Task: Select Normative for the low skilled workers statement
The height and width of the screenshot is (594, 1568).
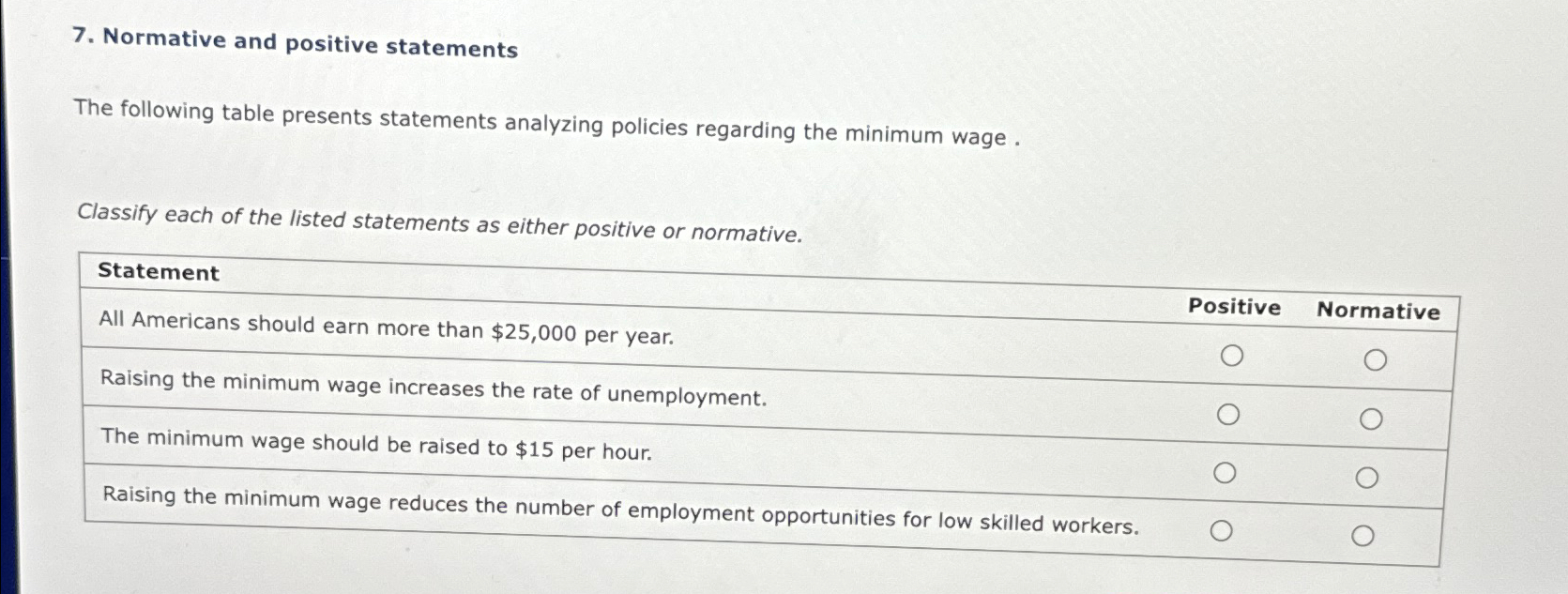Action: tap(1363, 535)
